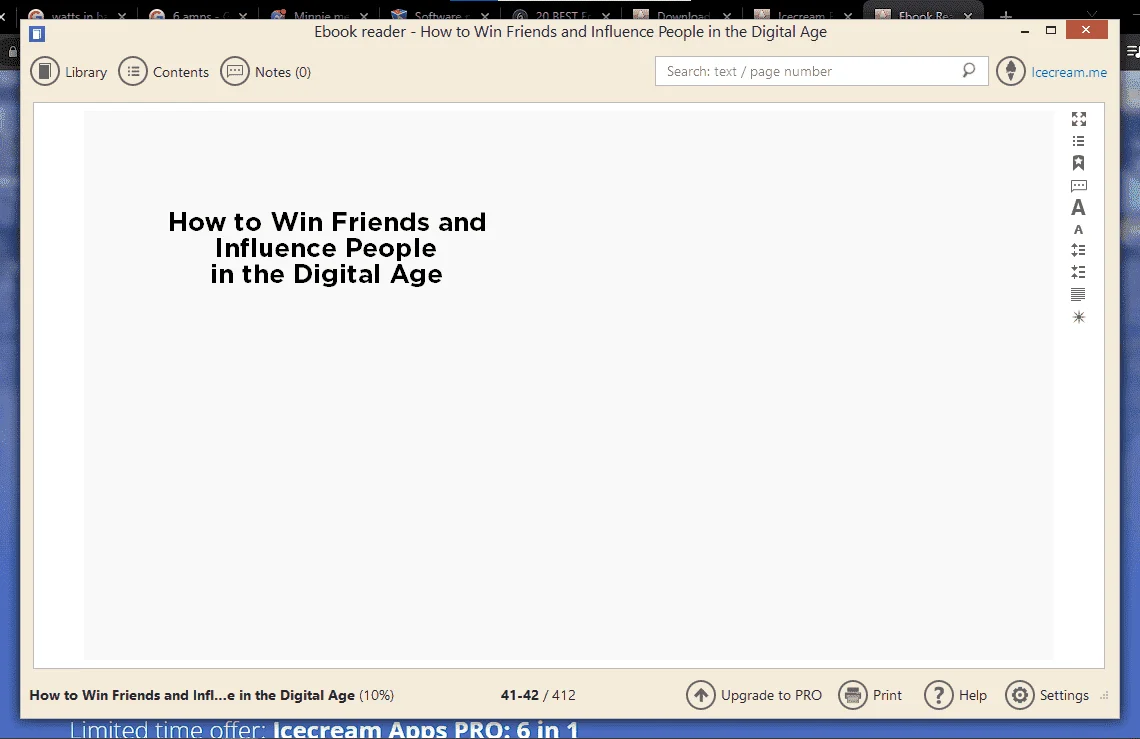Add a bookmark with the star bookmark icon
This screenshot has width=1140, height=739.
(1079, 163)
